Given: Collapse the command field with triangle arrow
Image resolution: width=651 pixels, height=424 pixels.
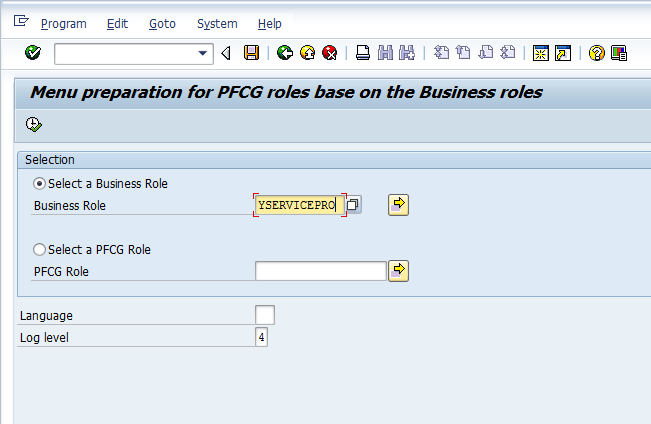Looking at the screenshot, I should 226,53.
